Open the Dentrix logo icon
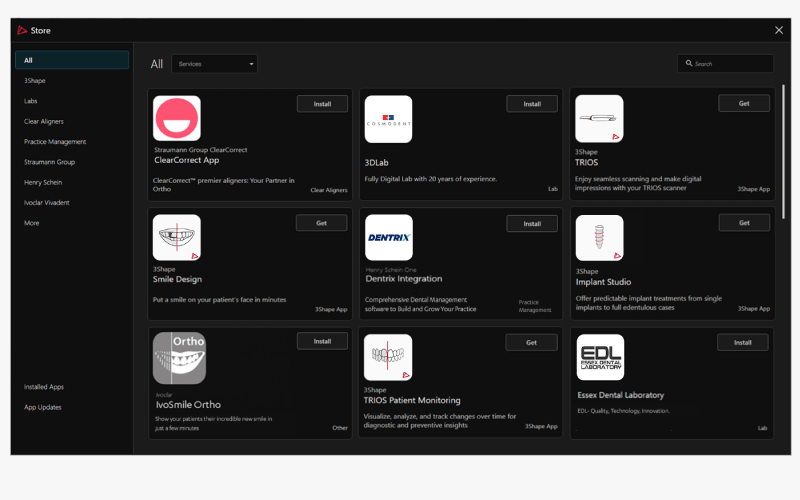 (x=389, y=237)
